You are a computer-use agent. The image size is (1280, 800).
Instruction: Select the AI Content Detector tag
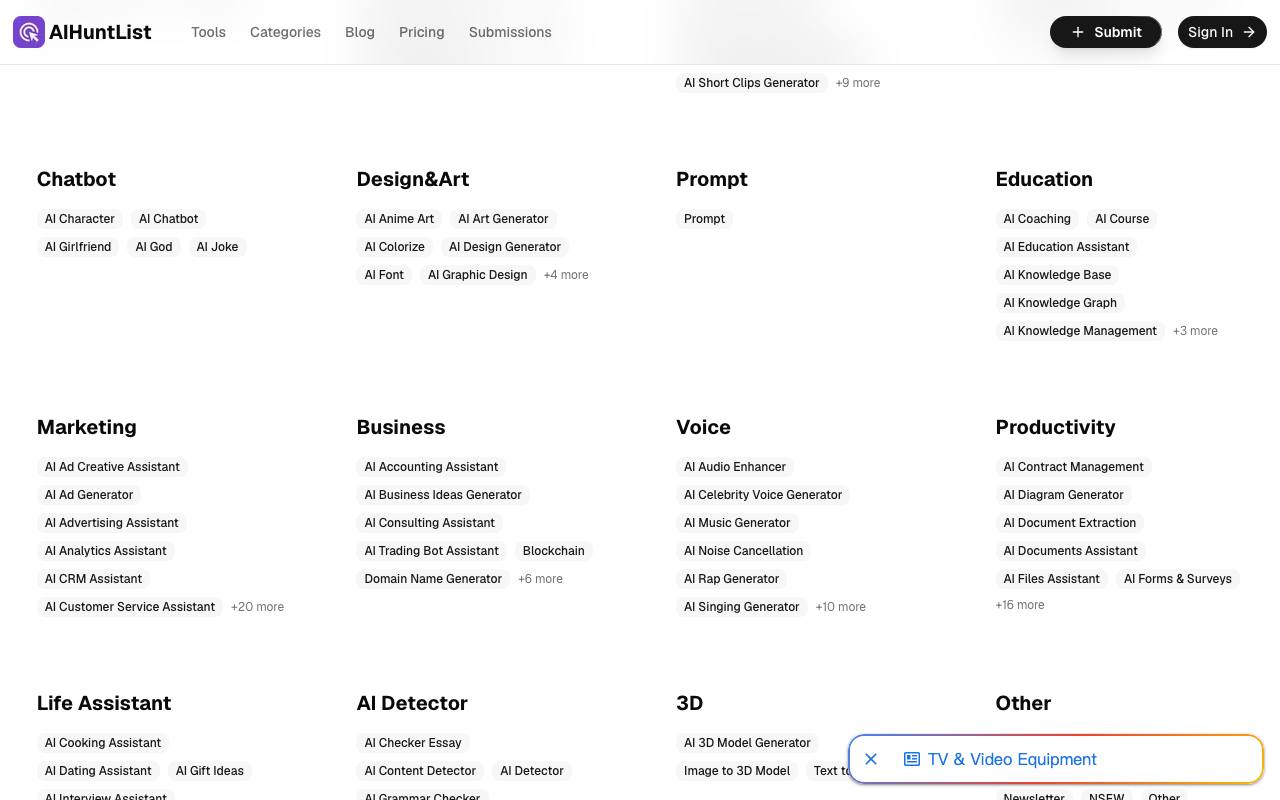(x=420, y=771)
